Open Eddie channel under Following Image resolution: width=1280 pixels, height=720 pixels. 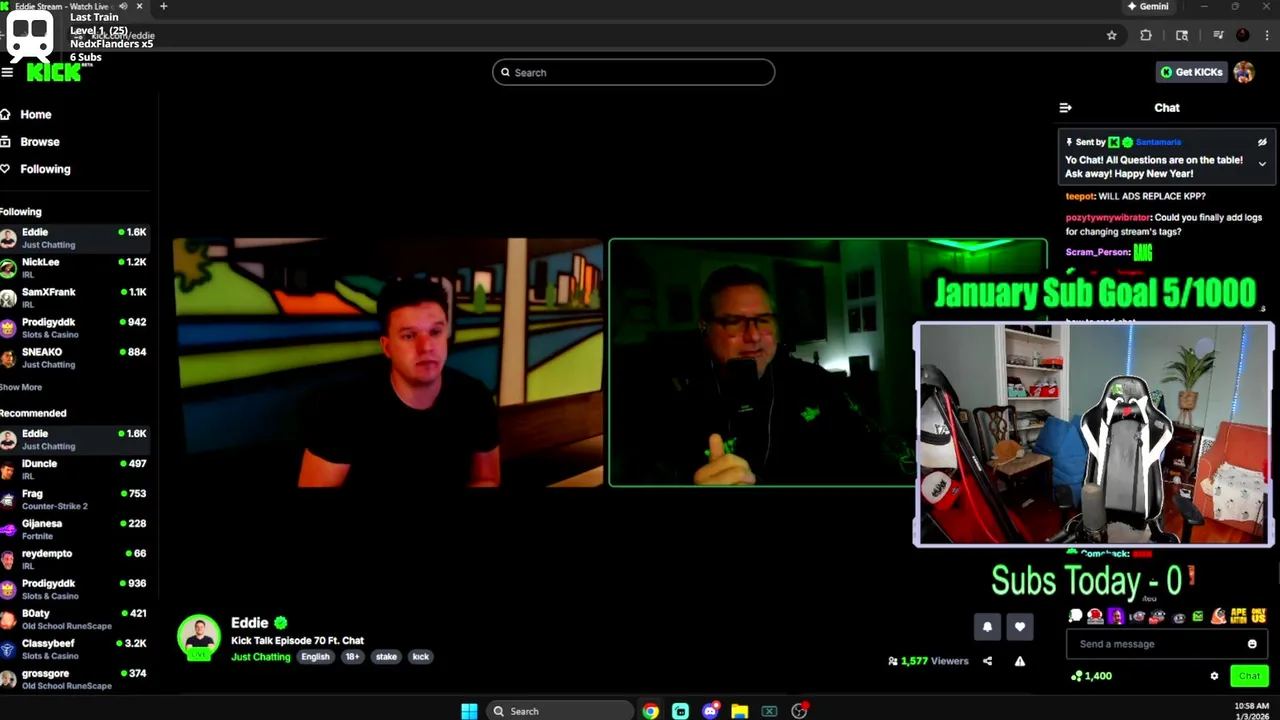click(x=75, y=238)
